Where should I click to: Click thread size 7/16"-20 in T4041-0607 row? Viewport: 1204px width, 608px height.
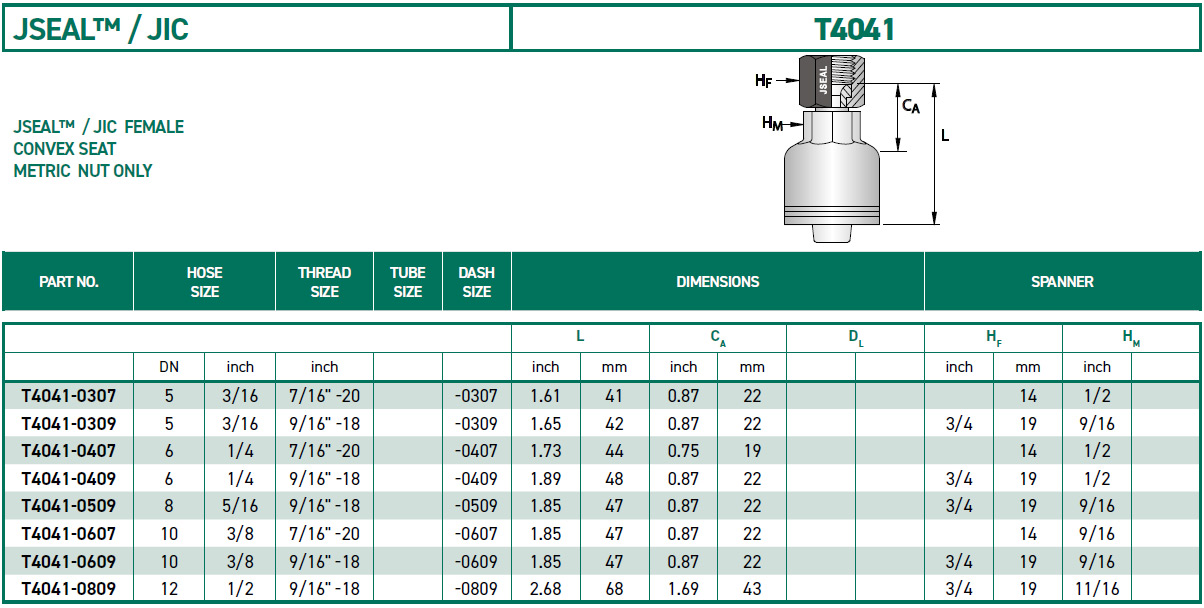pos(325,534)
